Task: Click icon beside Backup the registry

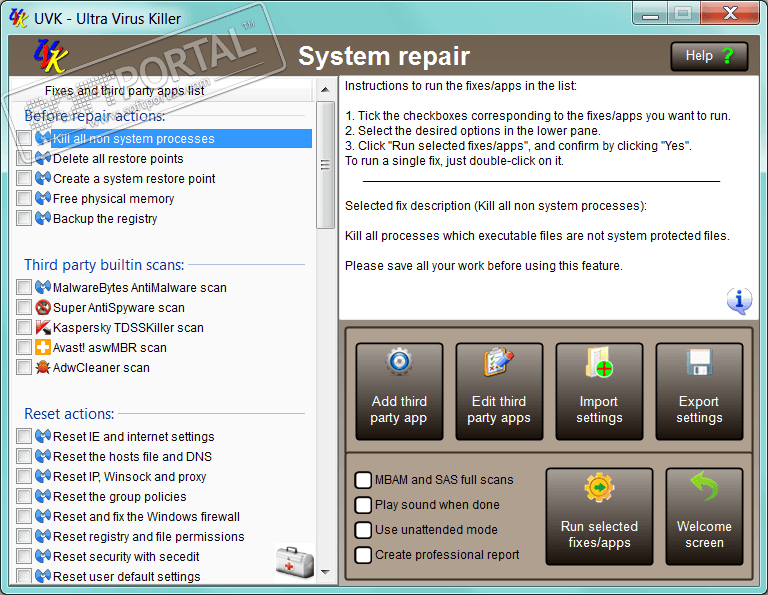Action: click(x=43, y=218)
